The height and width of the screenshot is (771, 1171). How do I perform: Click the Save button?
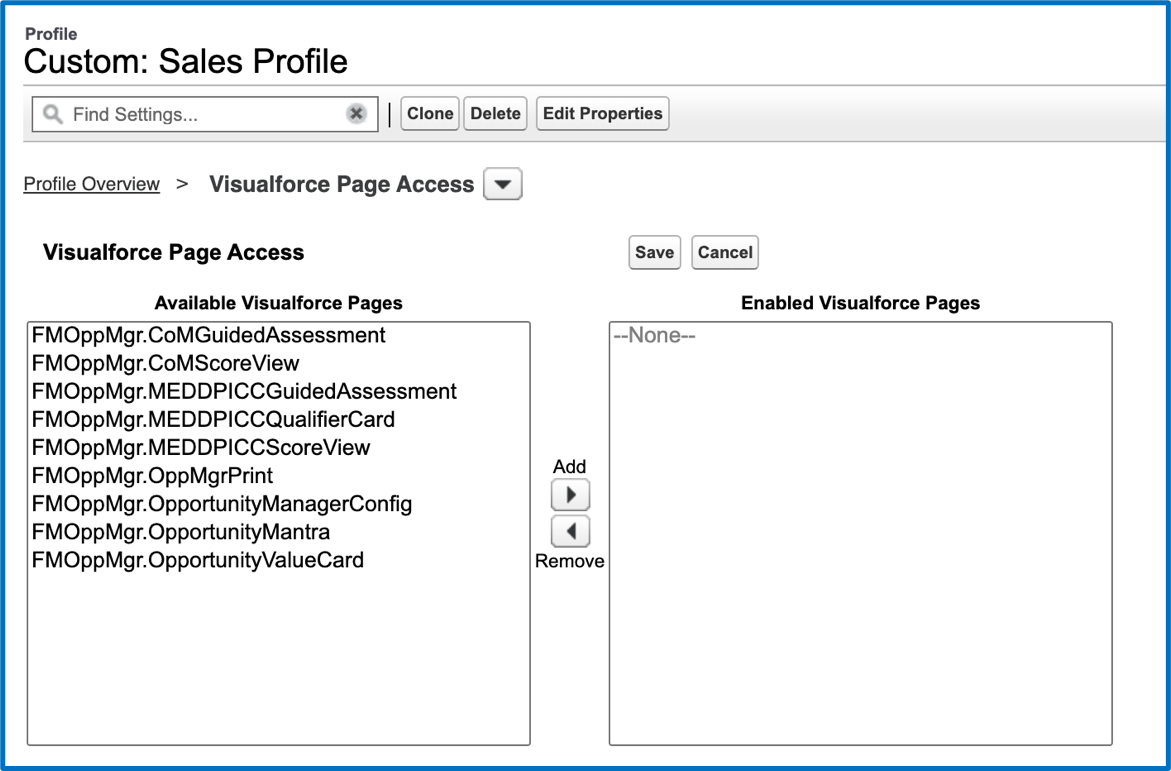click(x=654, y=253)
